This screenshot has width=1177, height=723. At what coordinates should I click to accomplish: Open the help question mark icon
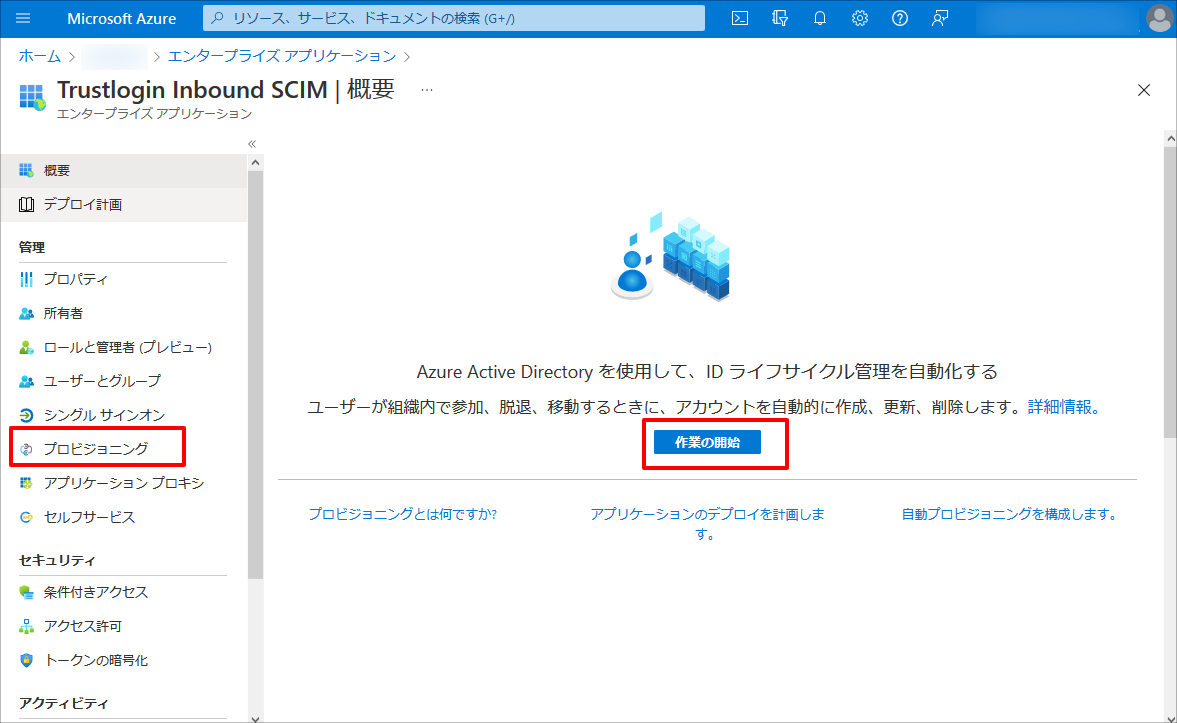tap(899, 18)
